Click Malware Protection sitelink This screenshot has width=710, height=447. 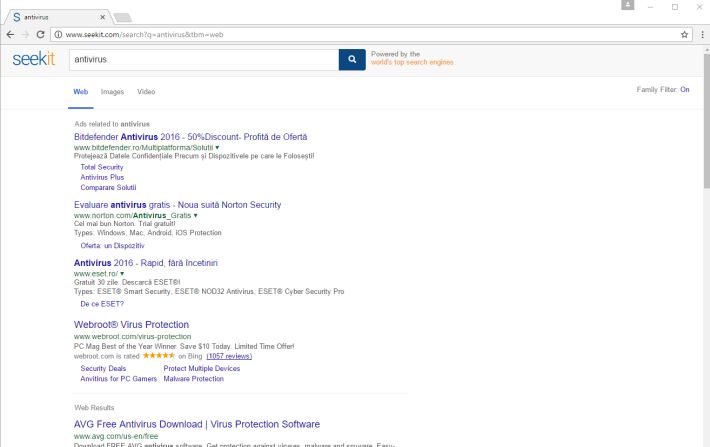coord(193,379)
